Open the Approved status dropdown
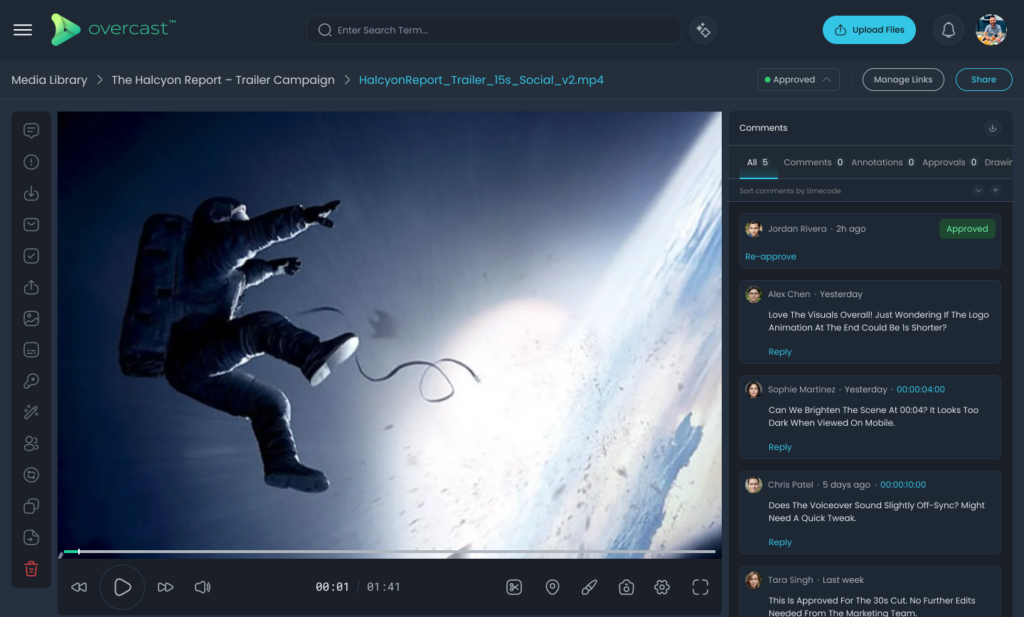1024x617 pixels. pos(797,79)
